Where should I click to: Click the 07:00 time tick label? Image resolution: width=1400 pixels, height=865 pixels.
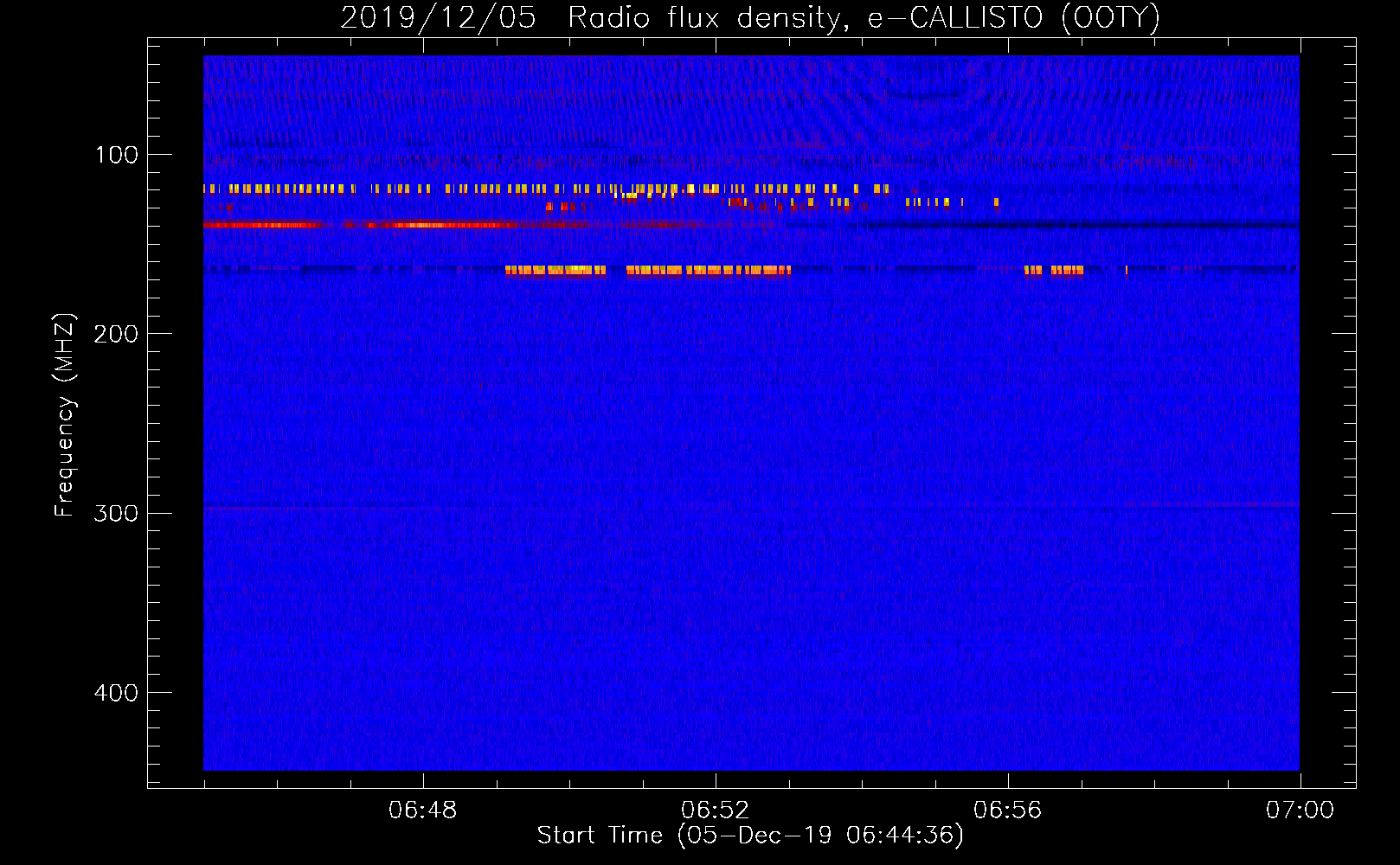point(1300,811)
